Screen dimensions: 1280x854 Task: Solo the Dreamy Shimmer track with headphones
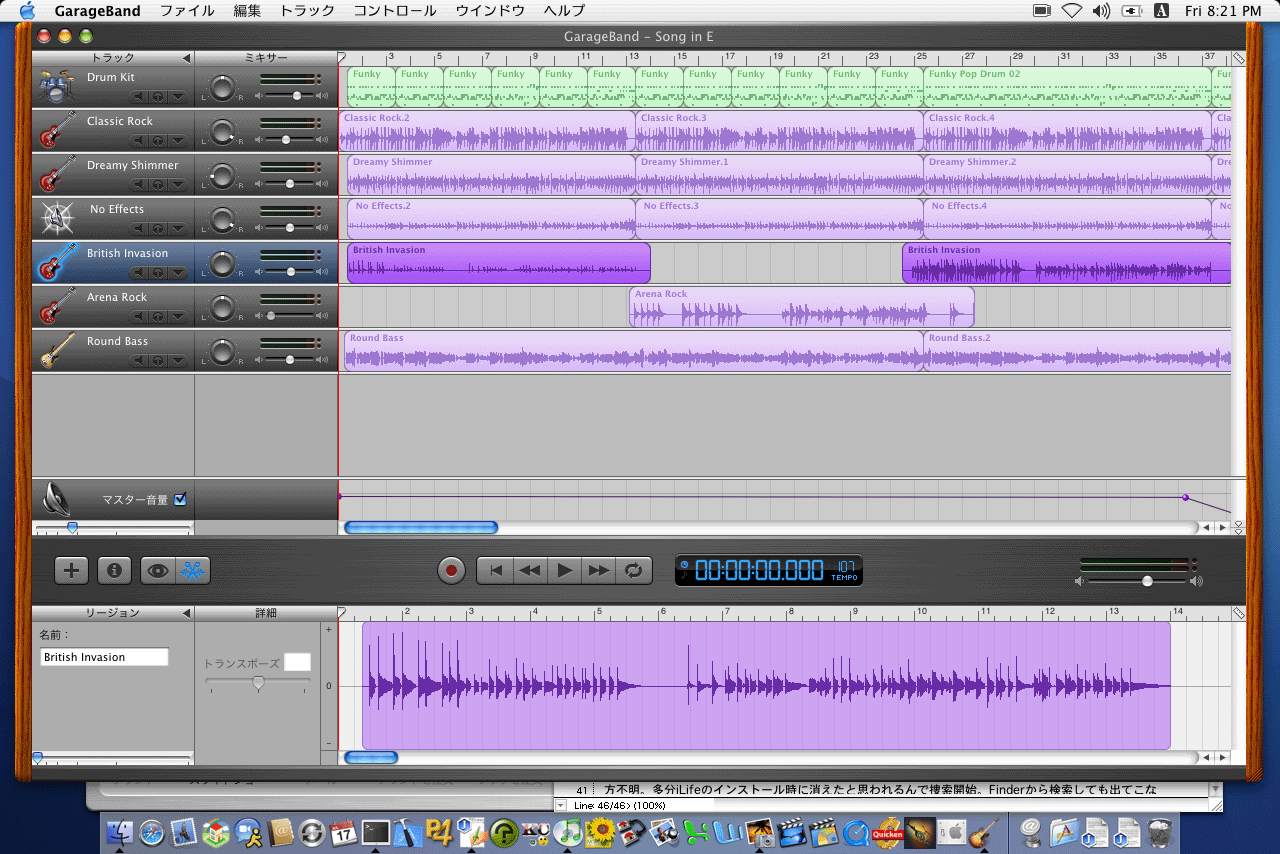point(158,185)
